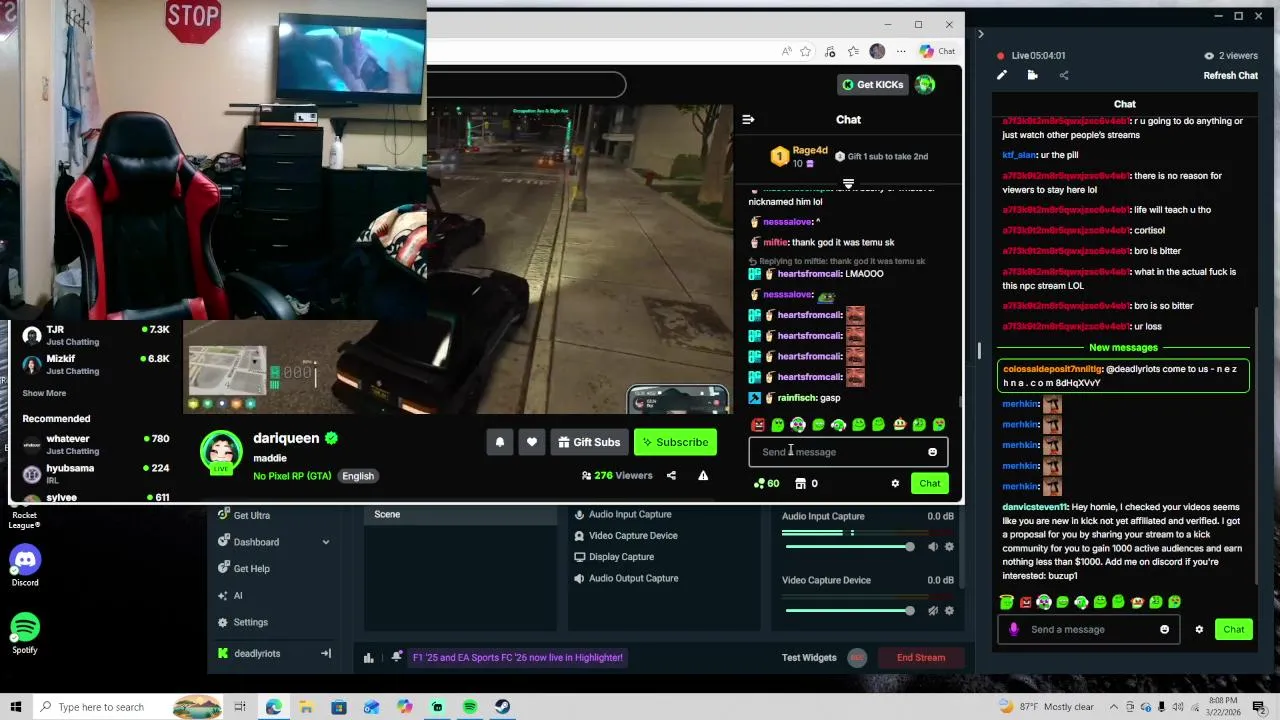Follow dariqueen with the heart button
Image resolution: width=1280 pixels, height=720 pixels.
pos(532,442)
